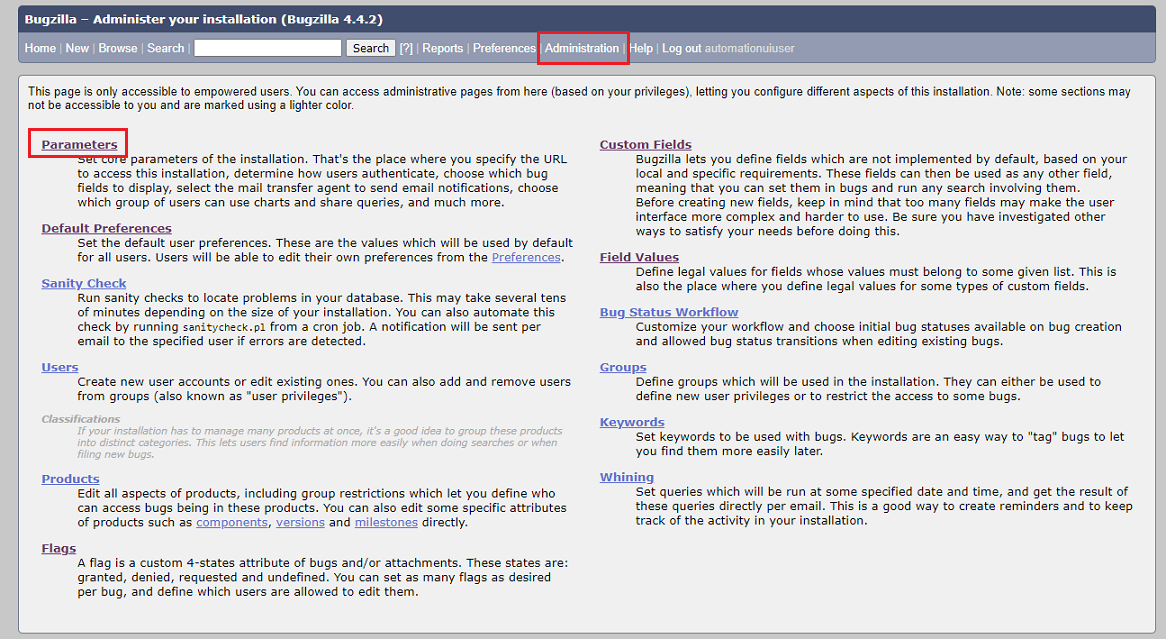This screenshot has width=1166, height=639.
Task: Open the [?] quick search help
Action: click(406, 48)
